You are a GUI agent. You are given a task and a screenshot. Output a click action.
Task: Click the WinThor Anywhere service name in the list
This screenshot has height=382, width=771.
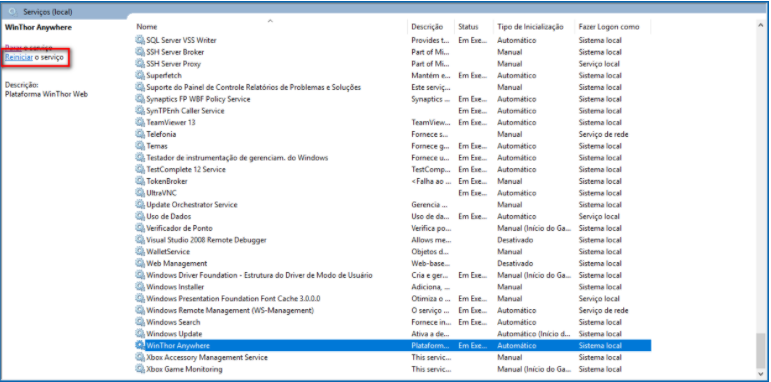(178, 346)
